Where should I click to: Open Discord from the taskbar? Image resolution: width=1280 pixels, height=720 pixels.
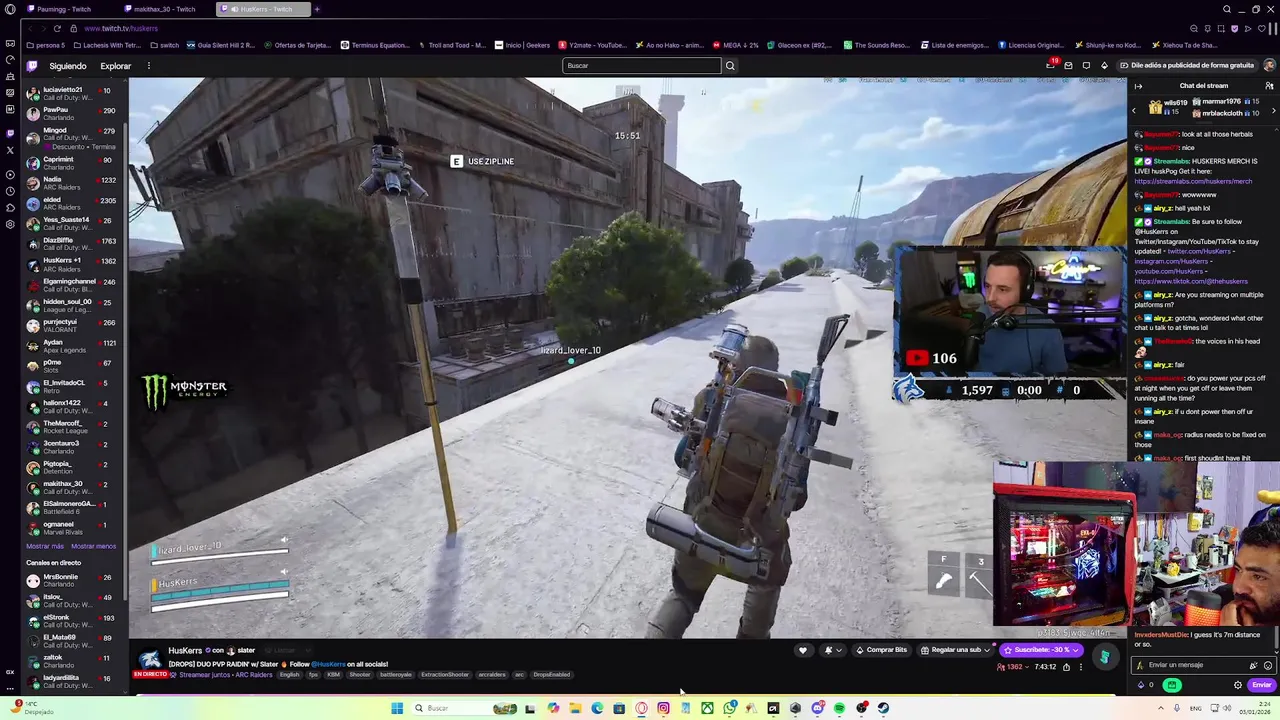tap(817, 708)
